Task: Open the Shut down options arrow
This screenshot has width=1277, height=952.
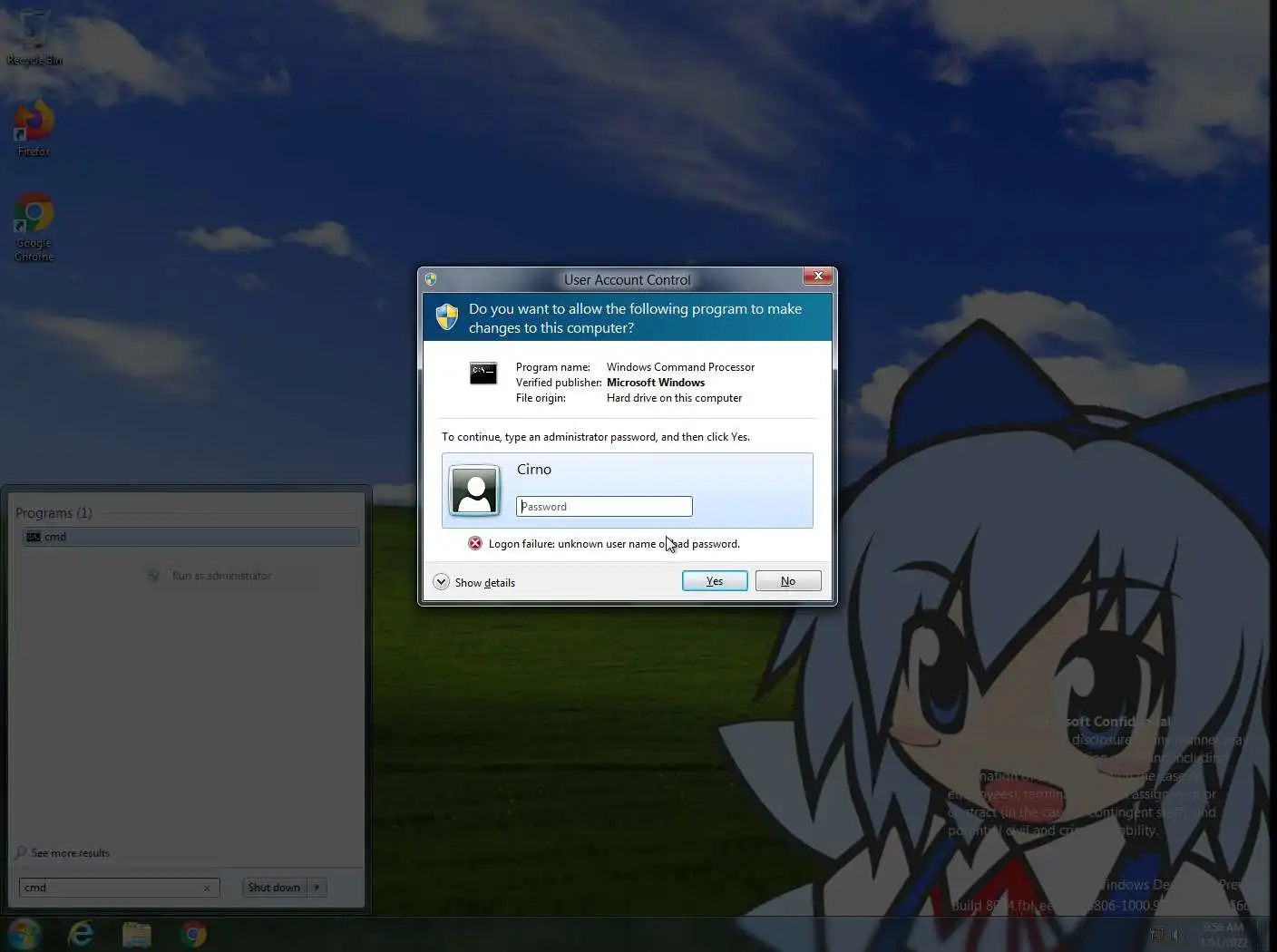Action: click(317, 888)
